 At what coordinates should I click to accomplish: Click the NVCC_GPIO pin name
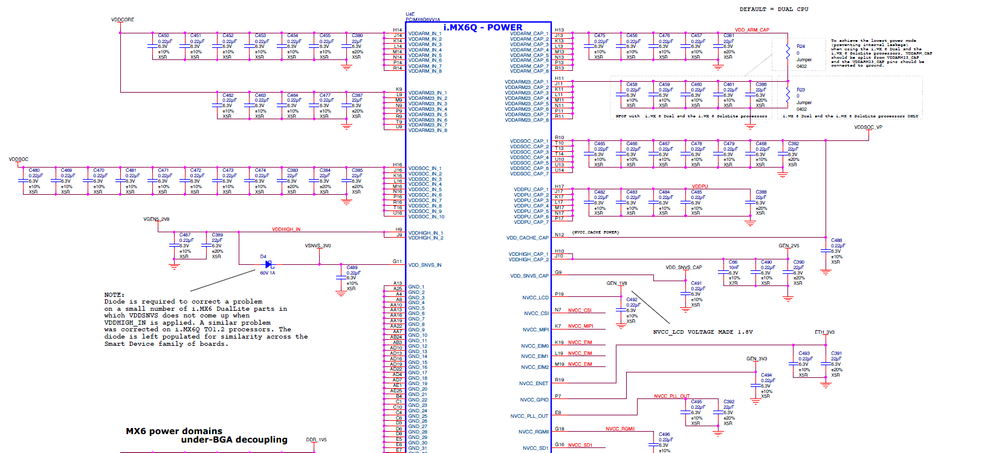[535, 400]
